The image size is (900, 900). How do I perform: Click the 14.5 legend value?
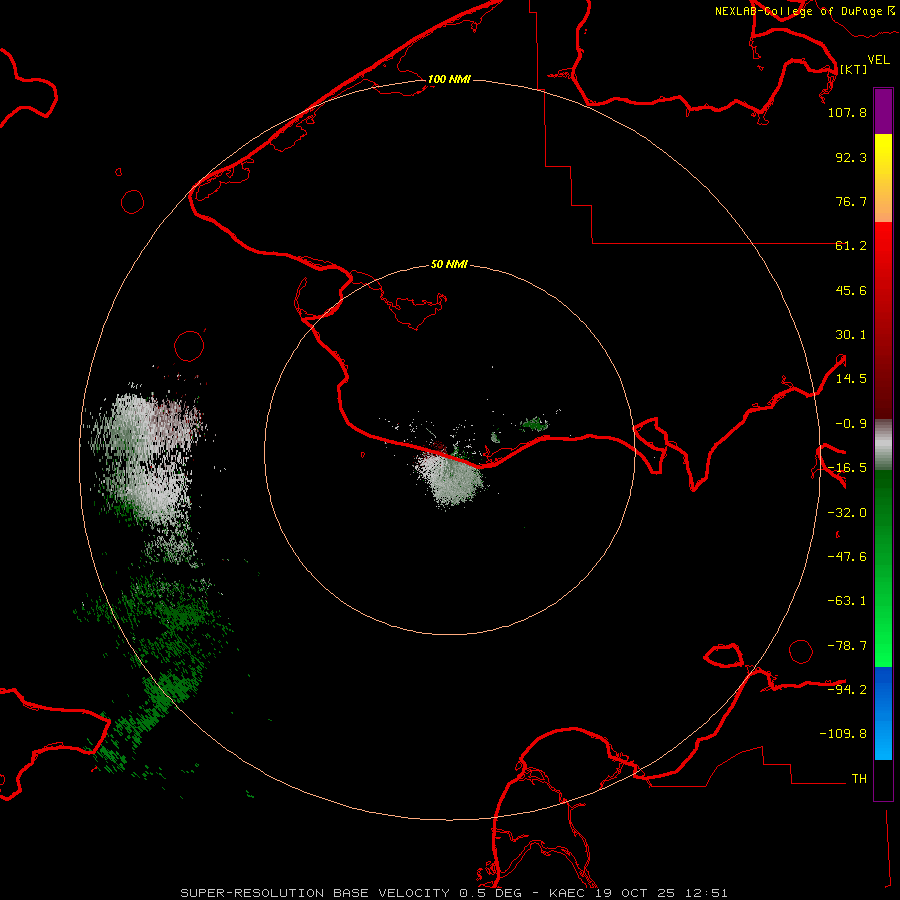[x=851, y=379]
